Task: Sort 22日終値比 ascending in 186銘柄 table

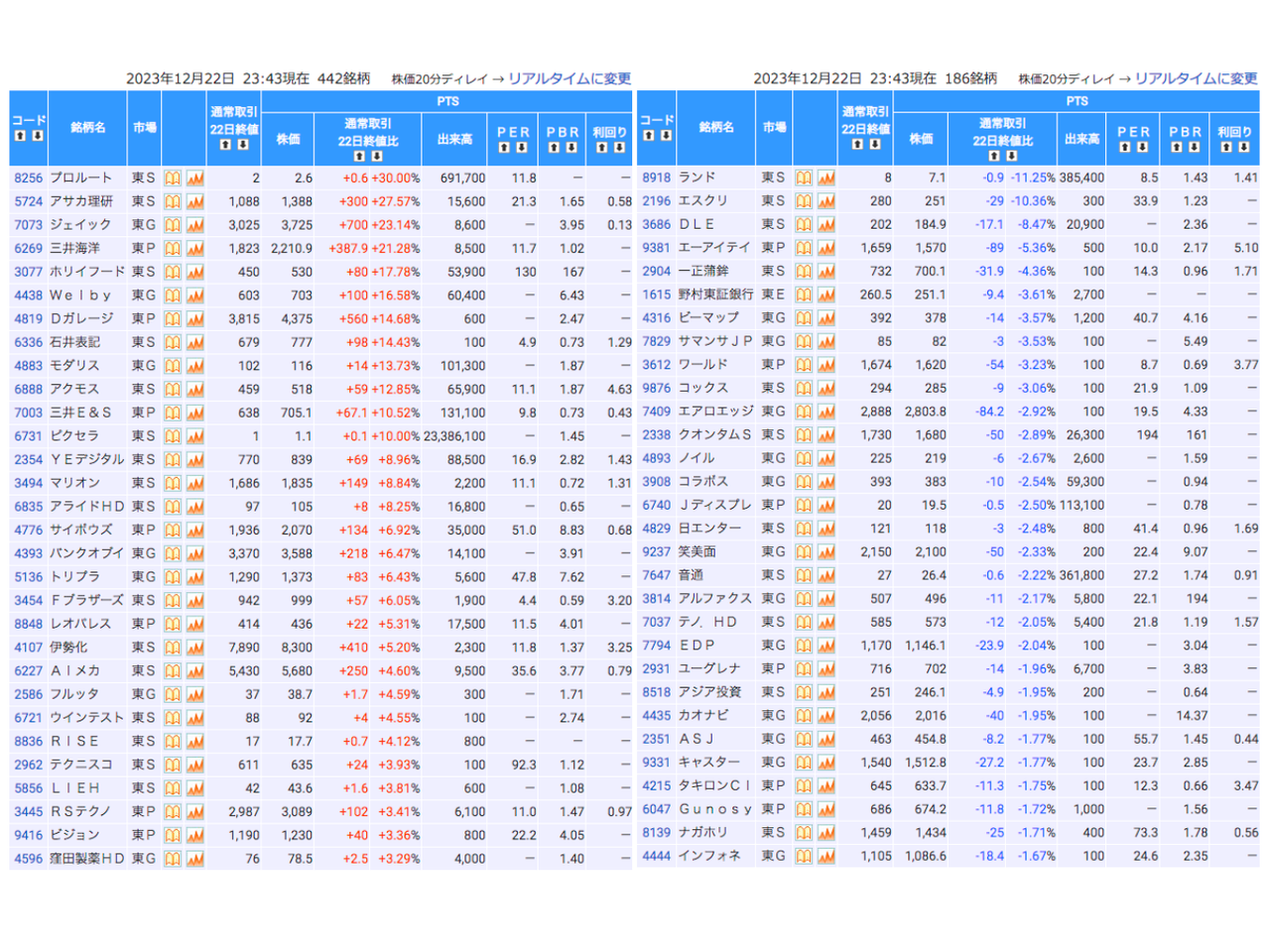Action: tap(994, 156)
